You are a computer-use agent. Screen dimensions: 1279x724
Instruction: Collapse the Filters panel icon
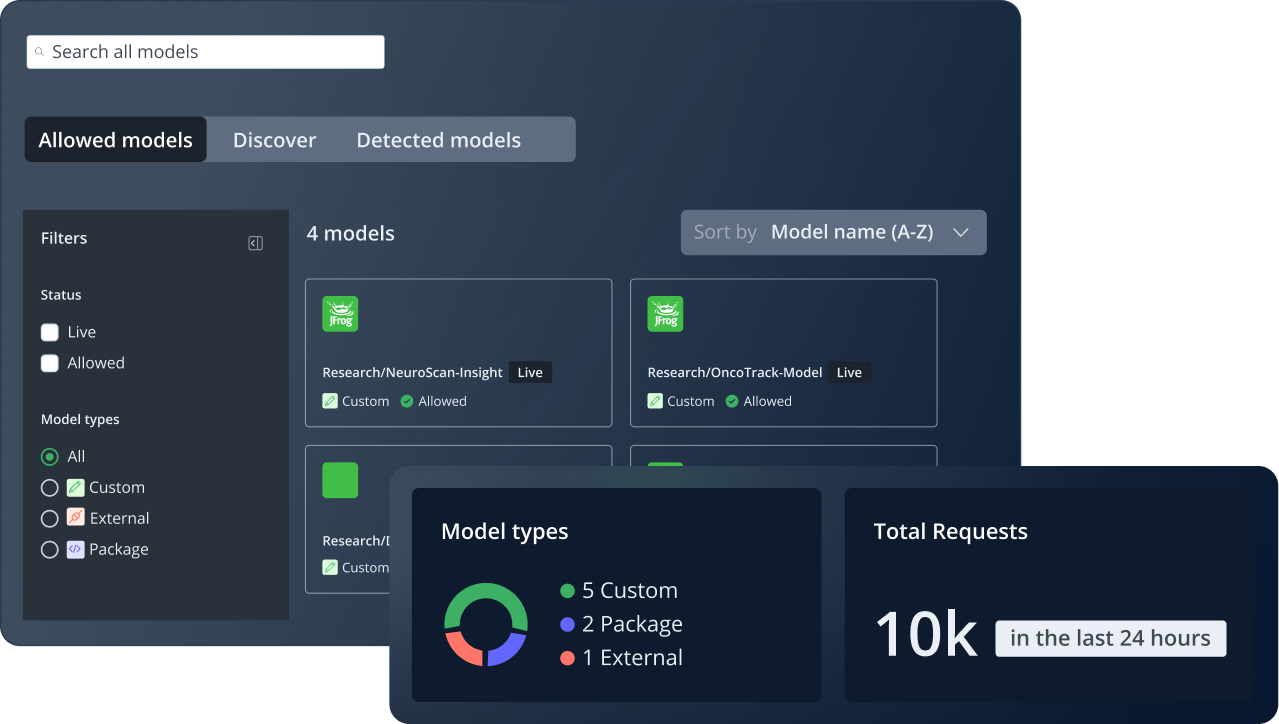pyautogui.click(x=255, y=243)
